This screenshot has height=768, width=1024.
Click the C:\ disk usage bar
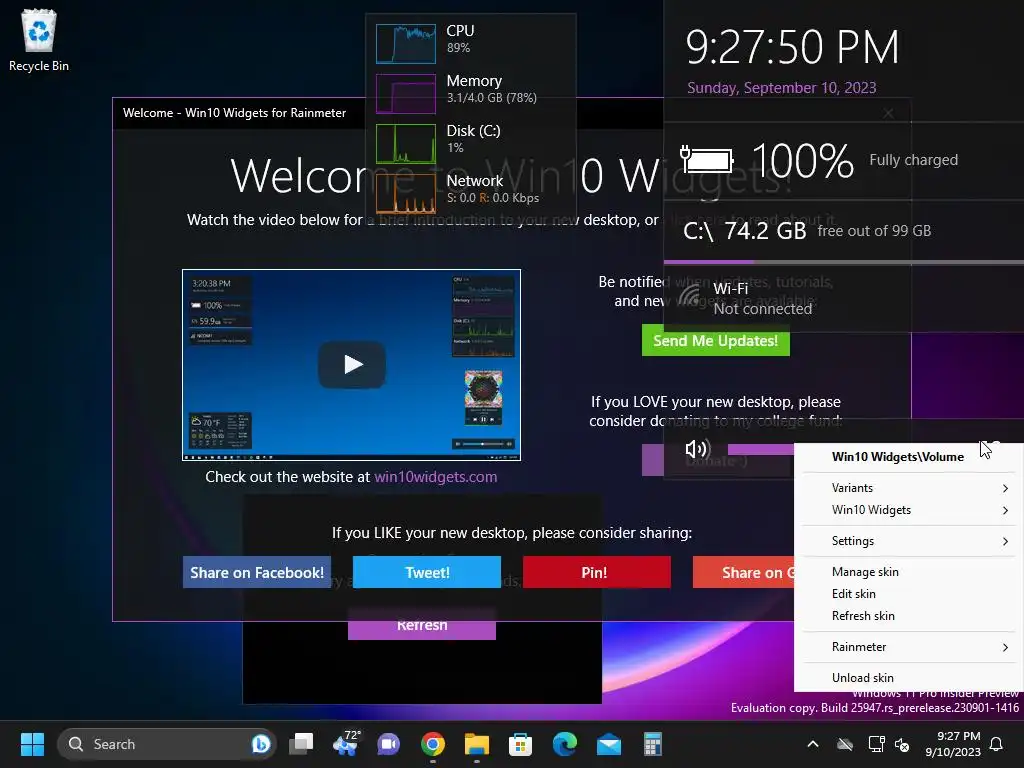[844, 262]
